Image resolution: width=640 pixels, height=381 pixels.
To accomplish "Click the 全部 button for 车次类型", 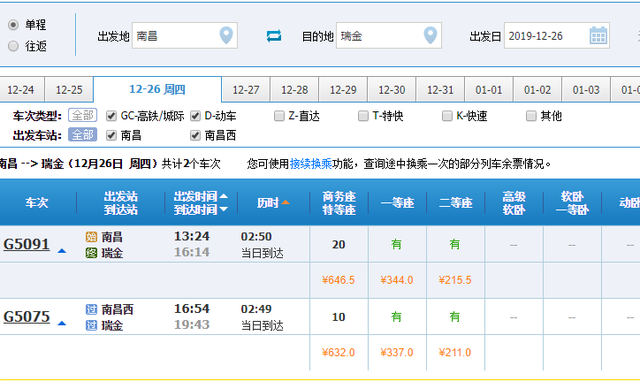I will [82, 116].
